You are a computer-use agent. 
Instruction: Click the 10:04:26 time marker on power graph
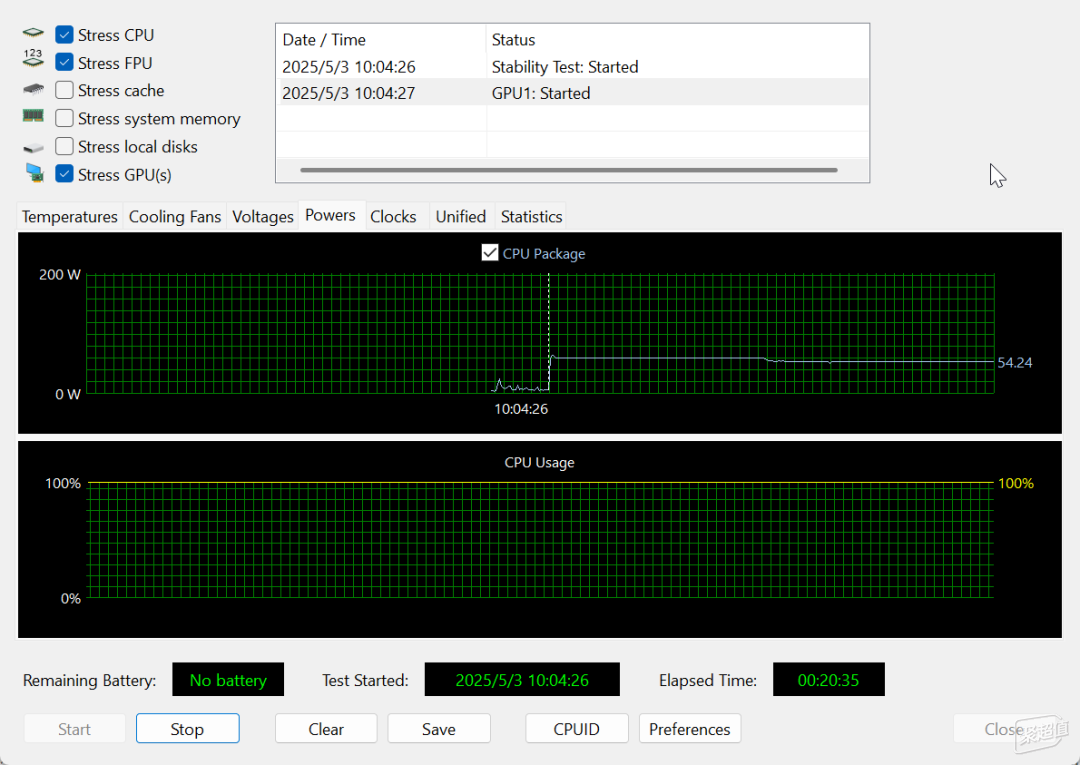tap(521, 409)
